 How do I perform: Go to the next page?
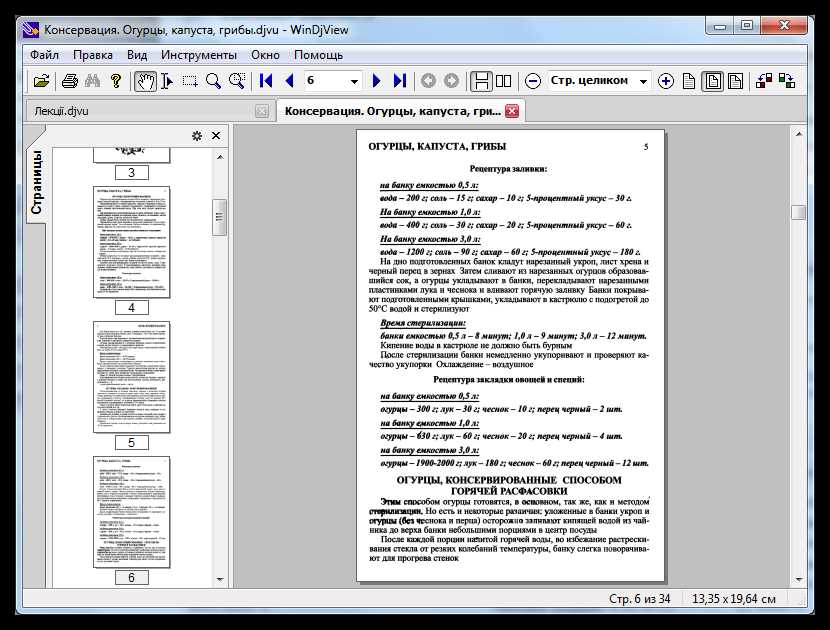click(376, 81)
